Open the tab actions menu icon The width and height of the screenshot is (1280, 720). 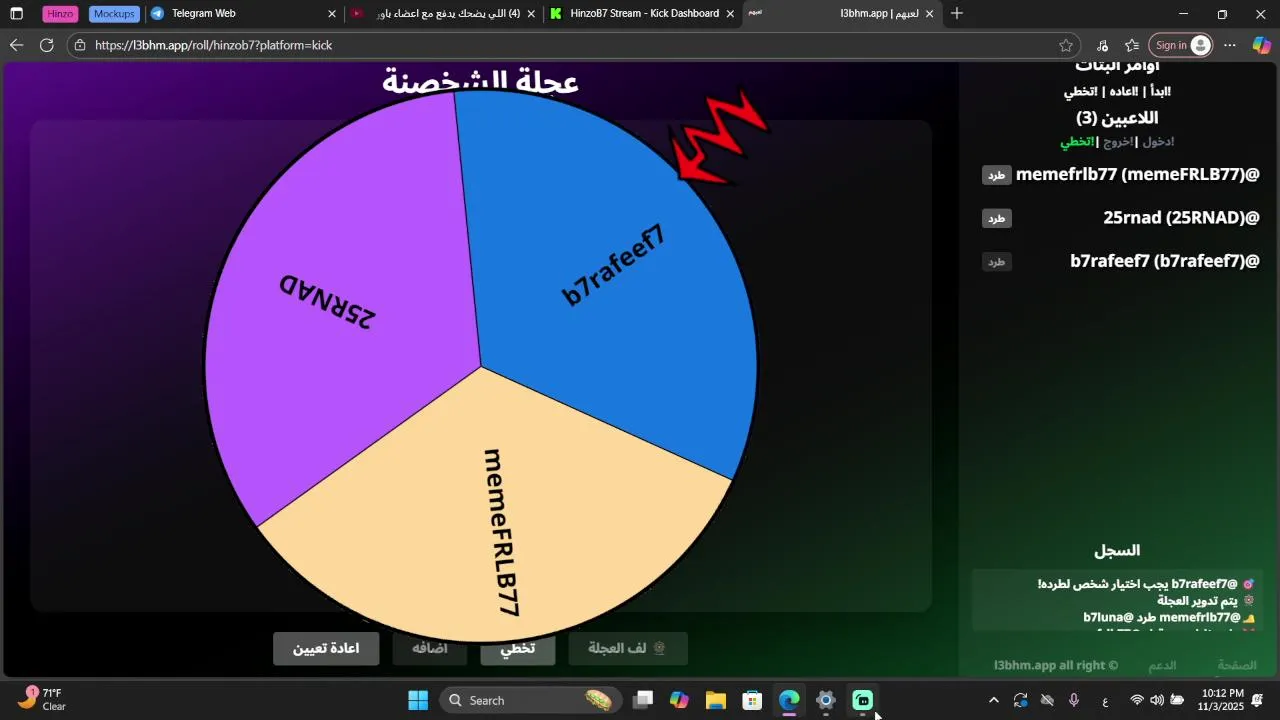pos(16,14)
